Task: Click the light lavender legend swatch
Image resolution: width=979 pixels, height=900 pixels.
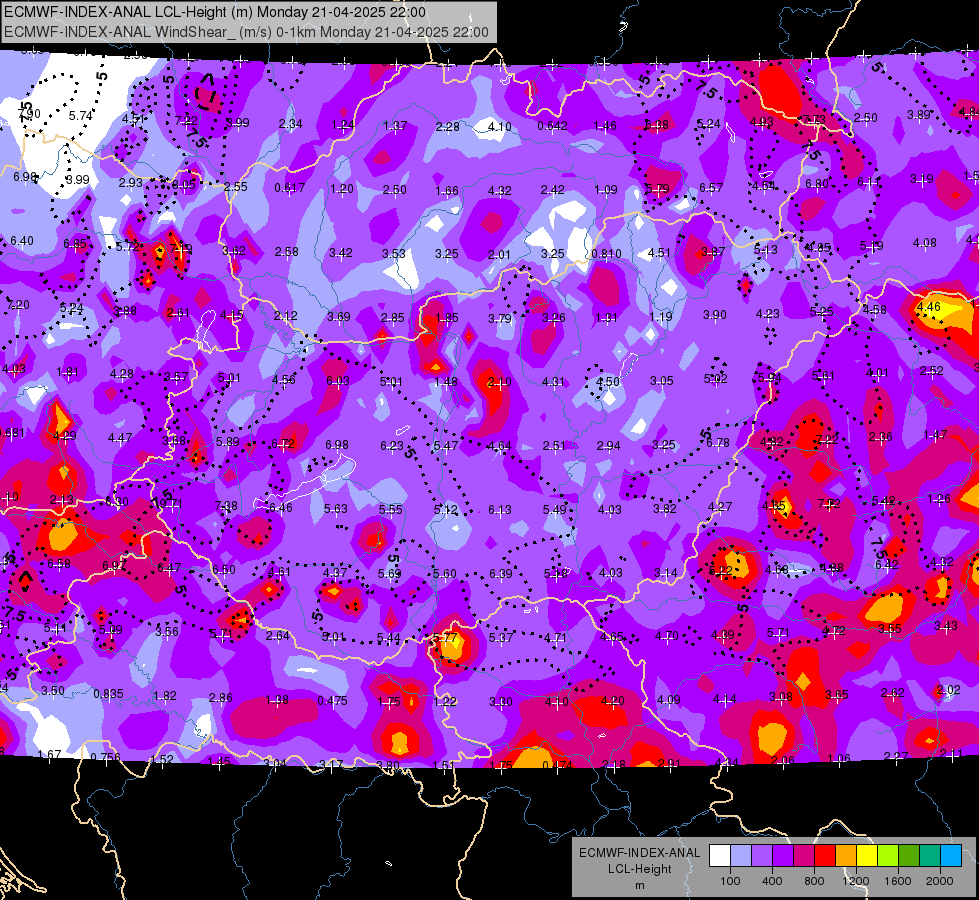Action: [741, 856]
